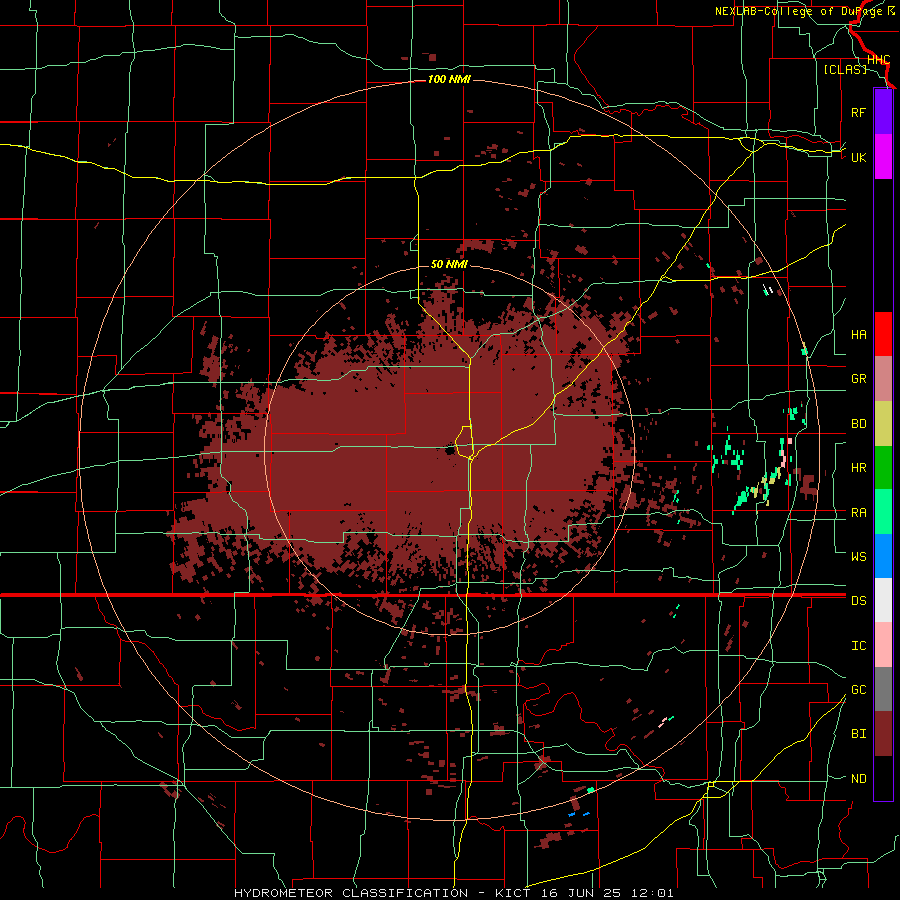This screenshot has width=900, height=900.
Task: Click the HHC product label
Action: [x=878, y=60]
